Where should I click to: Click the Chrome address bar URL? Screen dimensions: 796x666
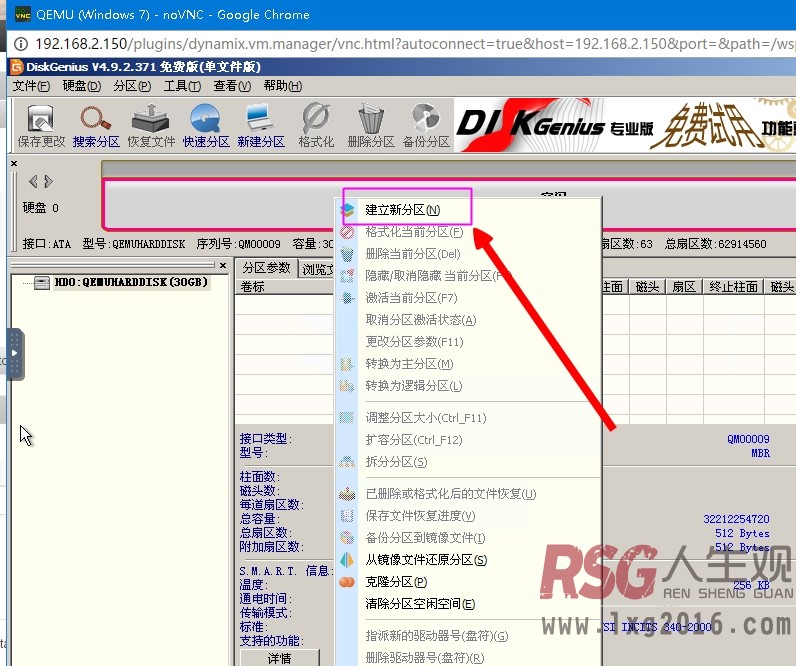(415, 44)
